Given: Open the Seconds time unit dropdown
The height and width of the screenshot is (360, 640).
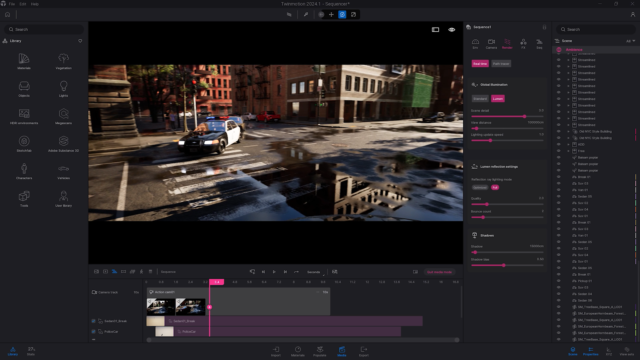Looking at the screenshot, I should pyautogui.click(x=316, y=272).
